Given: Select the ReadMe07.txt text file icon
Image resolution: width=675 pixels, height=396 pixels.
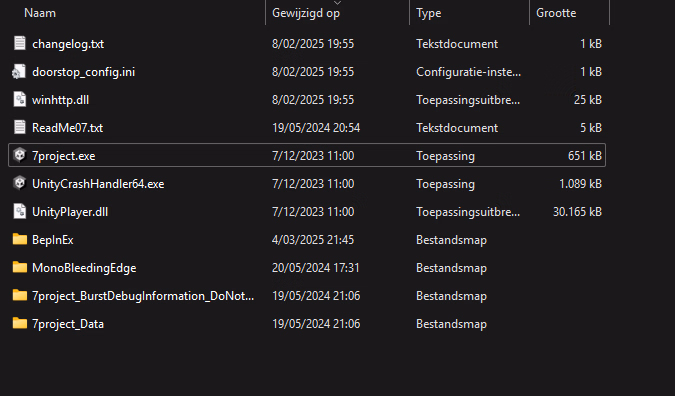Looking at the screenshot, I should click(x=19, y=127).
